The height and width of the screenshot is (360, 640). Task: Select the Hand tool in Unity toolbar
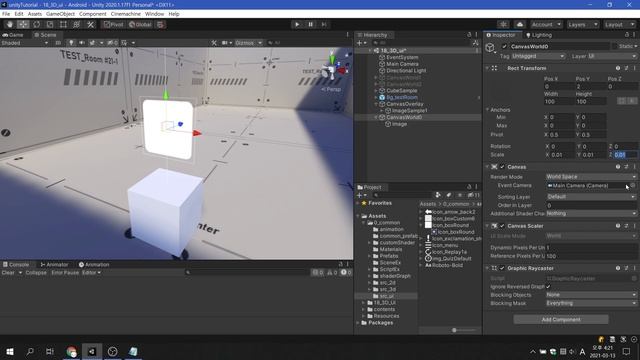point(10,24)
